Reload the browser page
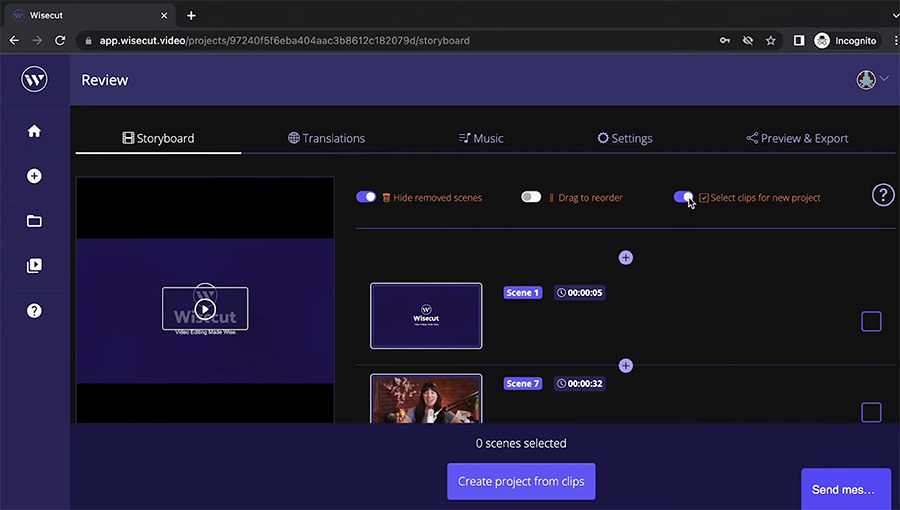The height and width of the screenshot is (510, 900). coord(60,40)
